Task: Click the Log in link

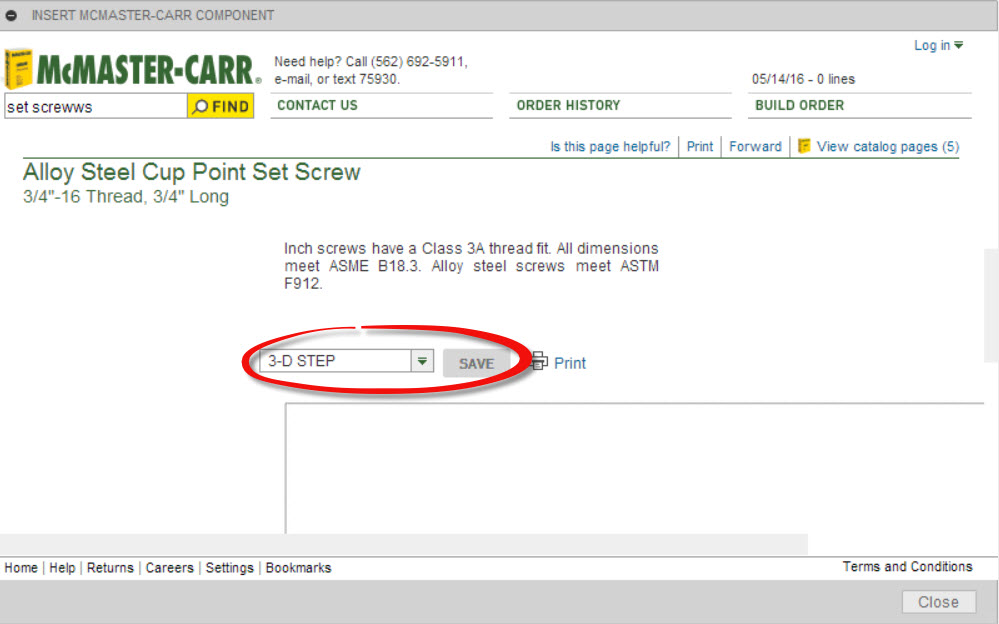Action: tap(932, 45)
